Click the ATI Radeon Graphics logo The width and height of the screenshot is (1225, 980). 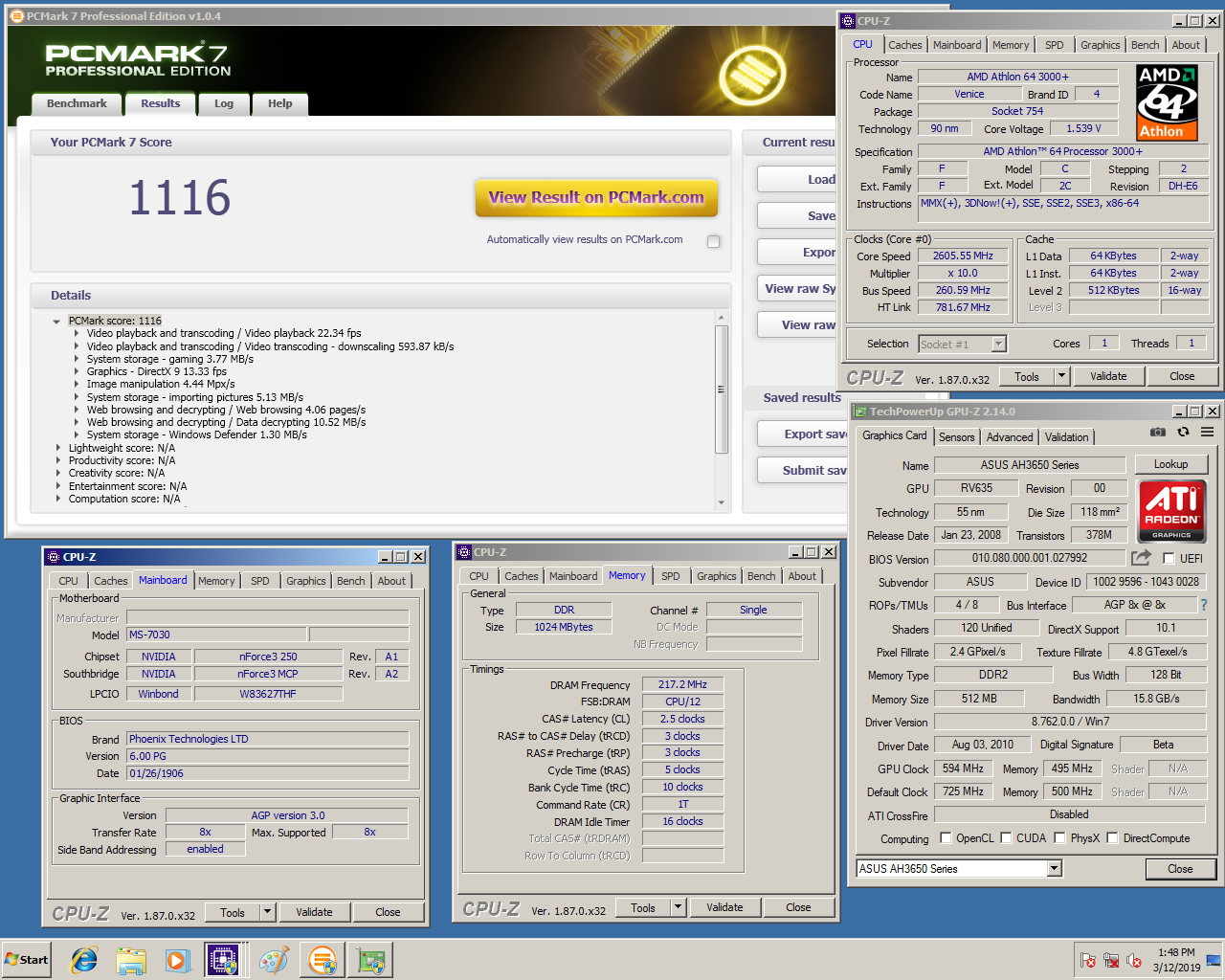(1171, 511)
